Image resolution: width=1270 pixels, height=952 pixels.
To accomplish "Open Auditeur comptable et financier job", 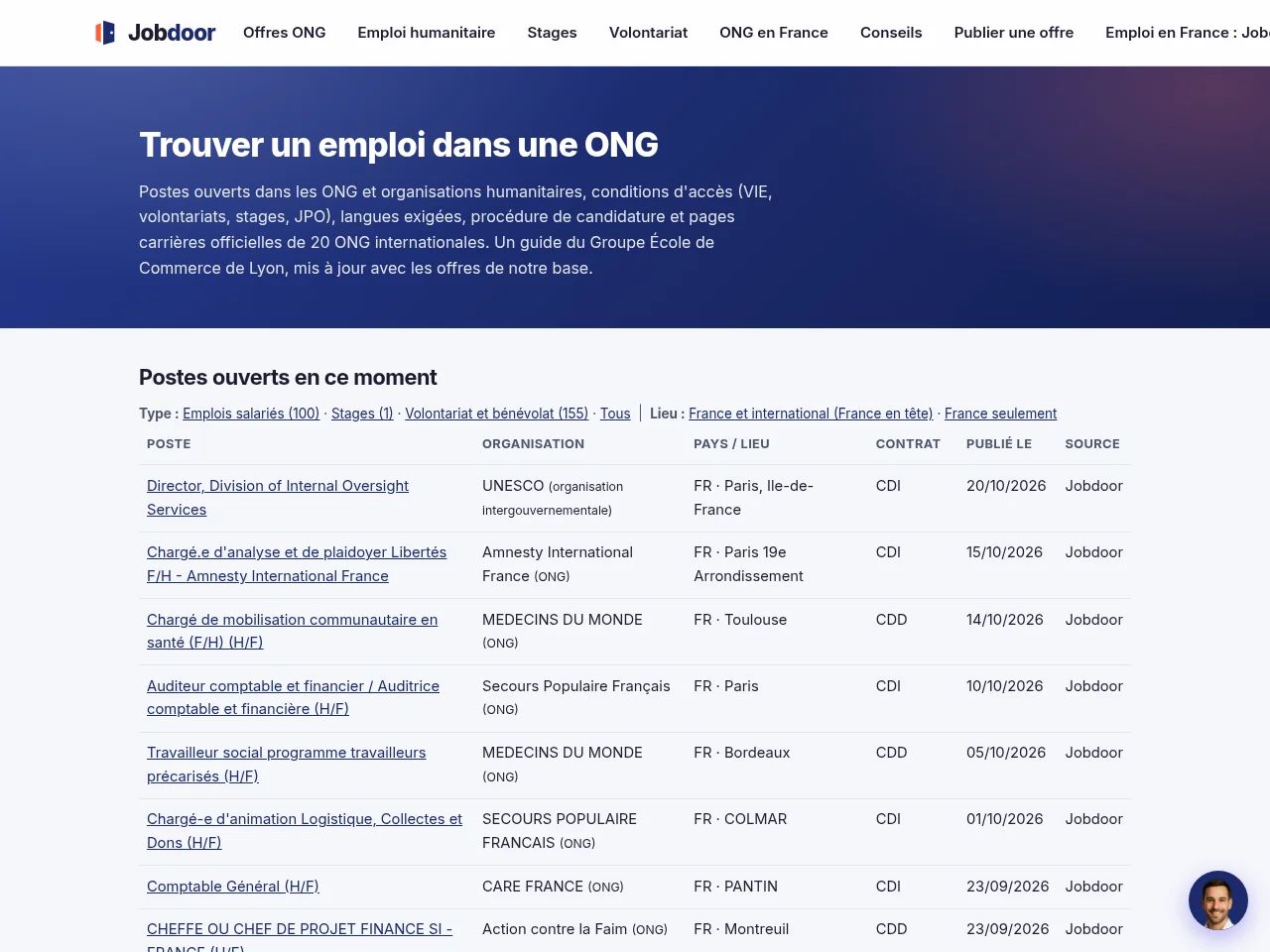I will tap(293, 697).
